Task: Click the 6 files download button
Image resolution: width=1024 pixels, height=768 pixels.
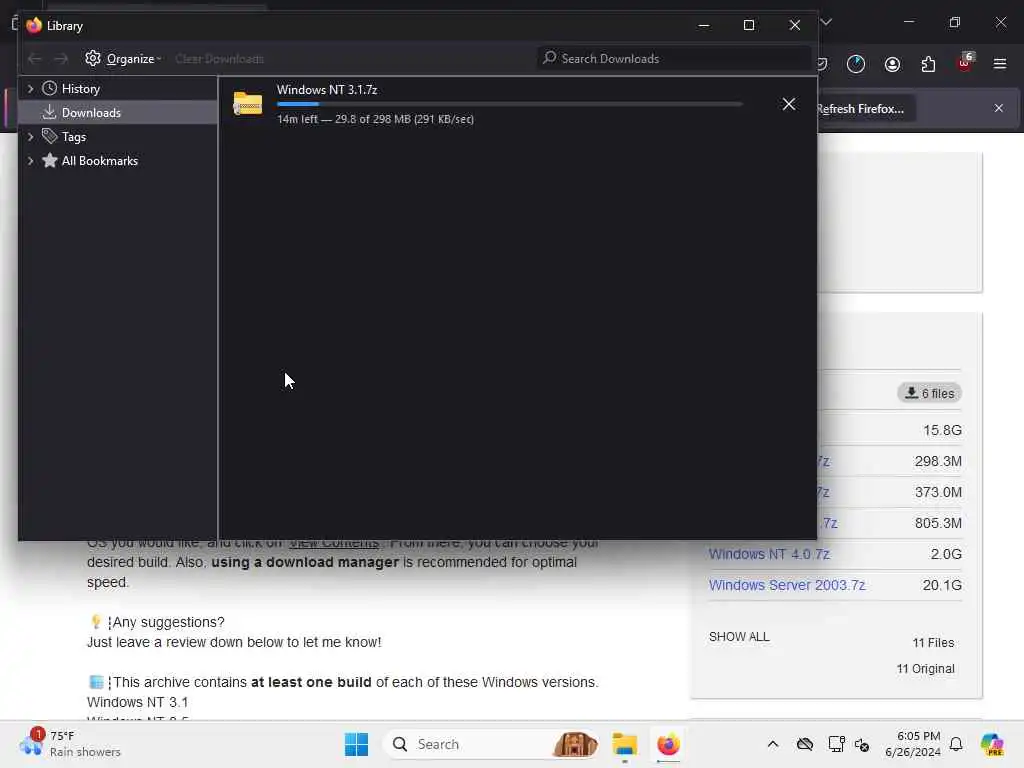Action: (x=929, y=393)
